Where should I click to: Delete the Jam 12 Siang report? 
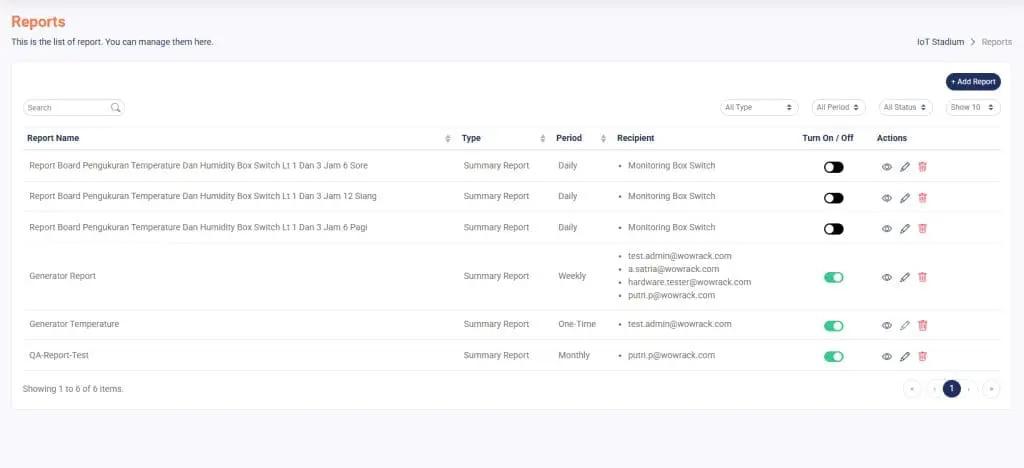922,198
